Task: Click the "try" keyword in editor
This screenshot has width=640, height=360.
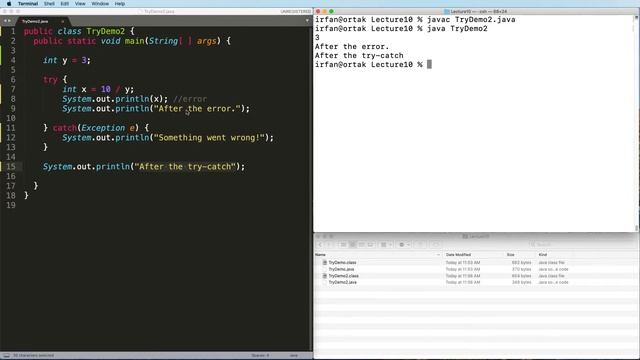Action: tap(50, 80)
